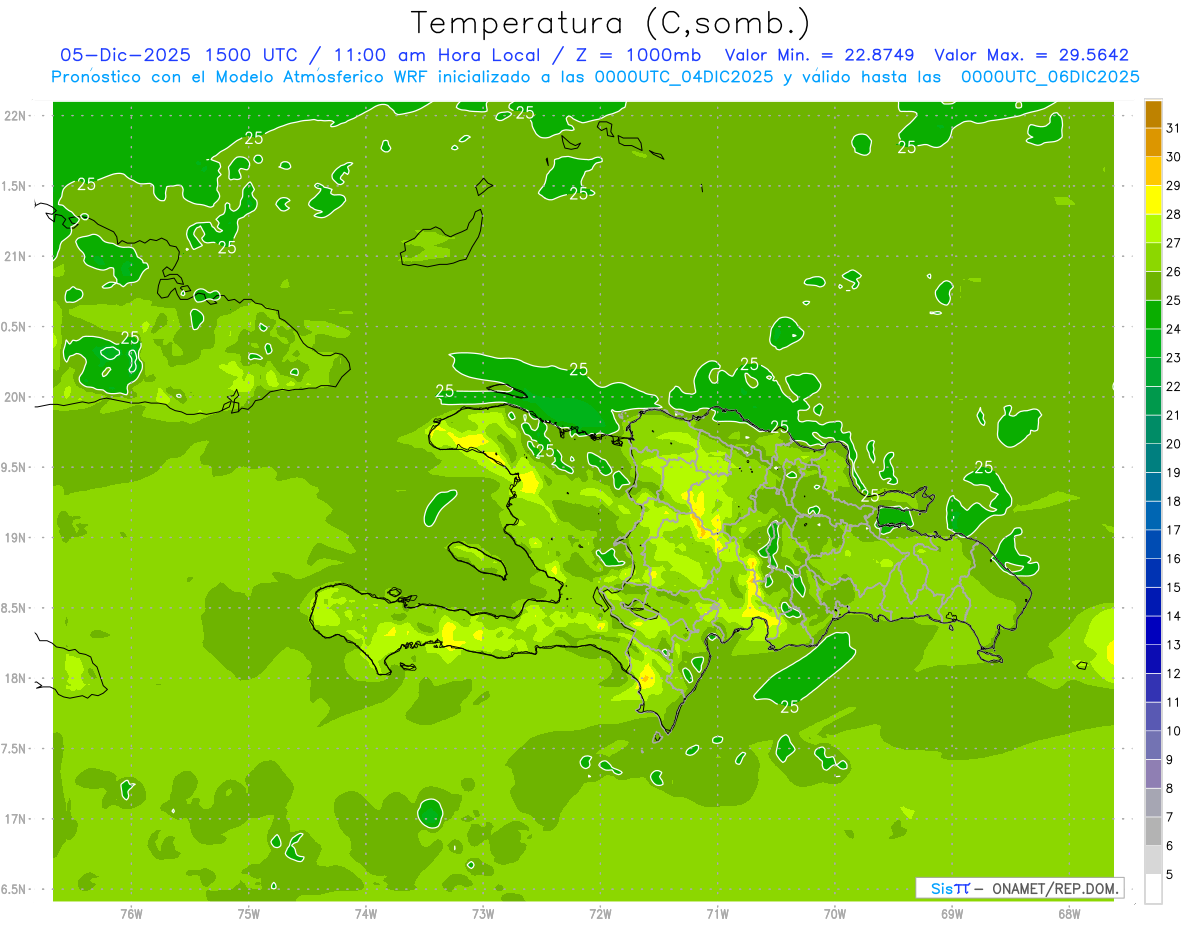Viewport: 1200px width, 927px height.
Task: Click the '15' label on the color scale
Action: pyautogui.click(x=1173, y=588)
